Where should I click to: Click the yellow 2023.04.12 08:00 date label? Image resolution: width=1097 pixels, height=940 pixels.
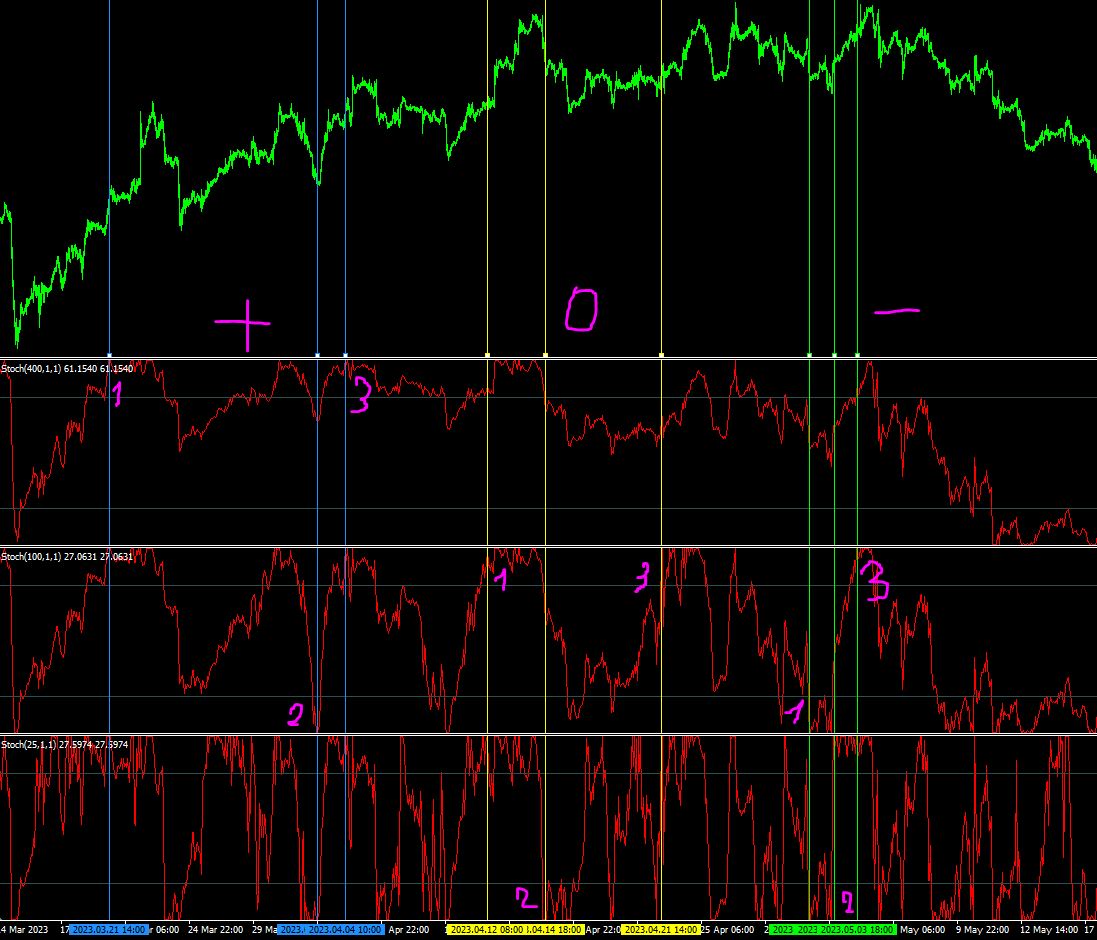click(486, 930)
